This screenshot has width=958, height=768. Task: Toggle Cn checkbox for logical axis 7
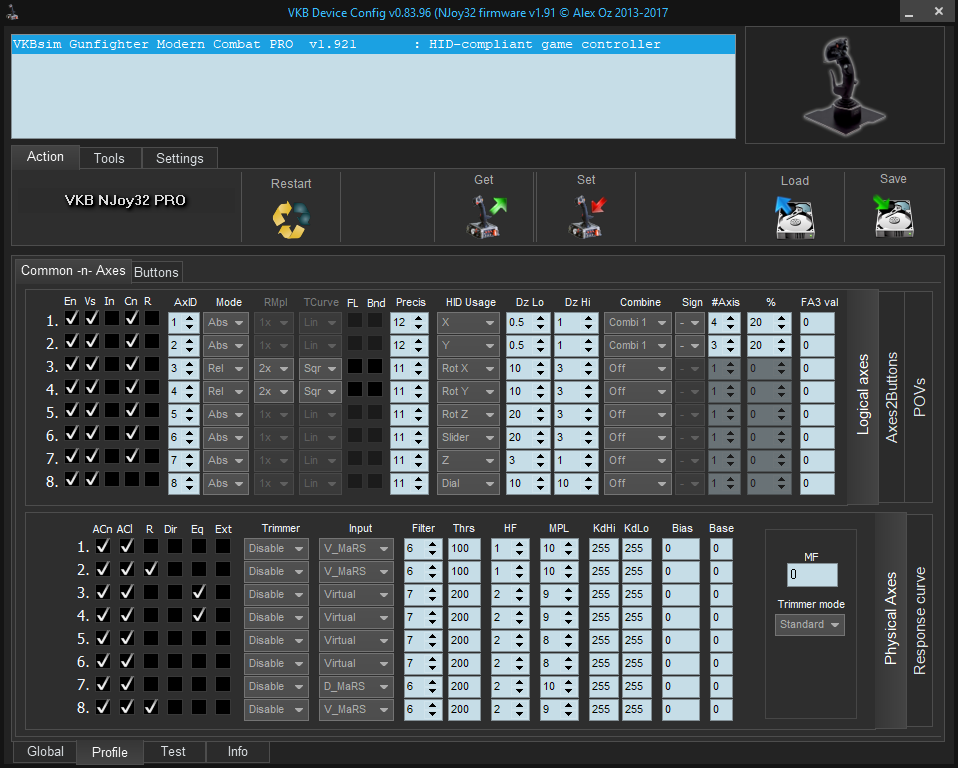click(x=132, y=456)
